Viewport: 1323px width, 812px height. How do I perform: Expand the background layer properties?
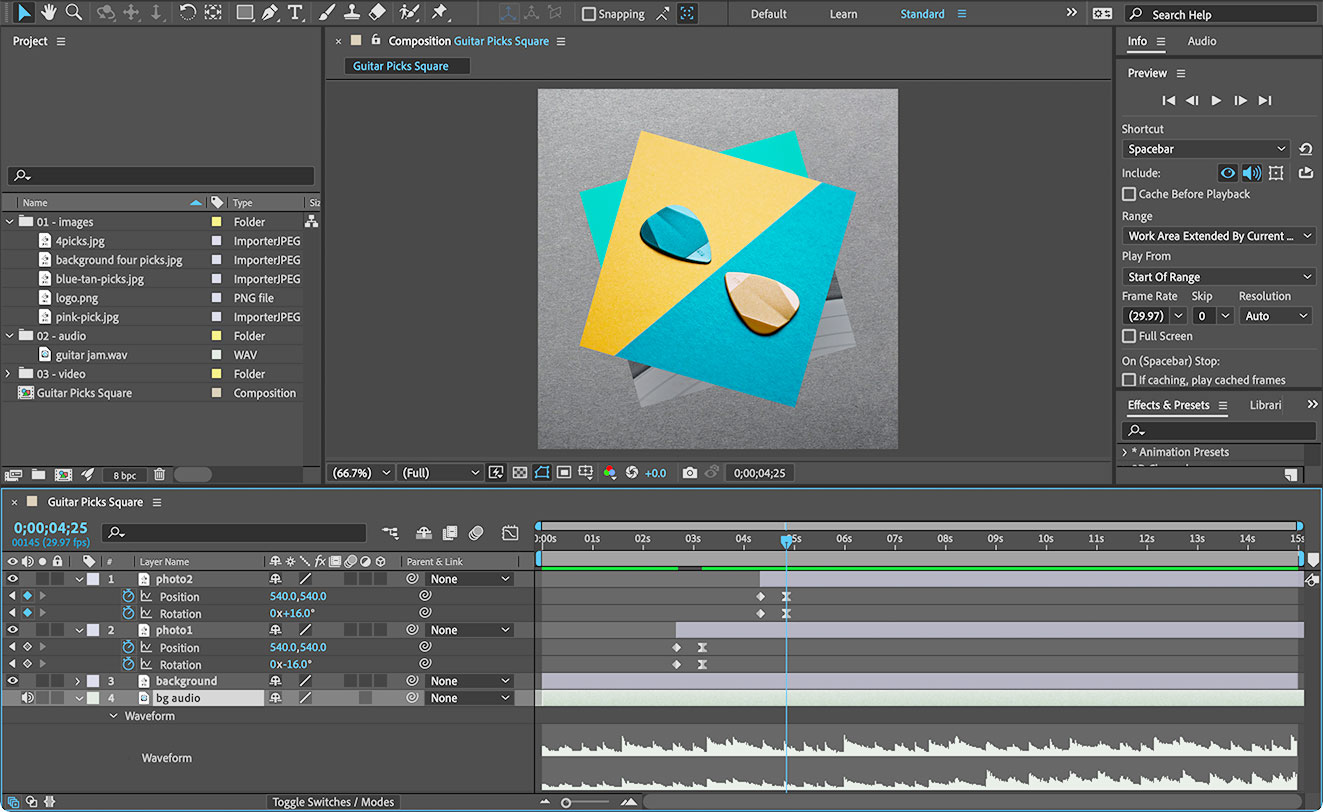(x=78, y=680)
